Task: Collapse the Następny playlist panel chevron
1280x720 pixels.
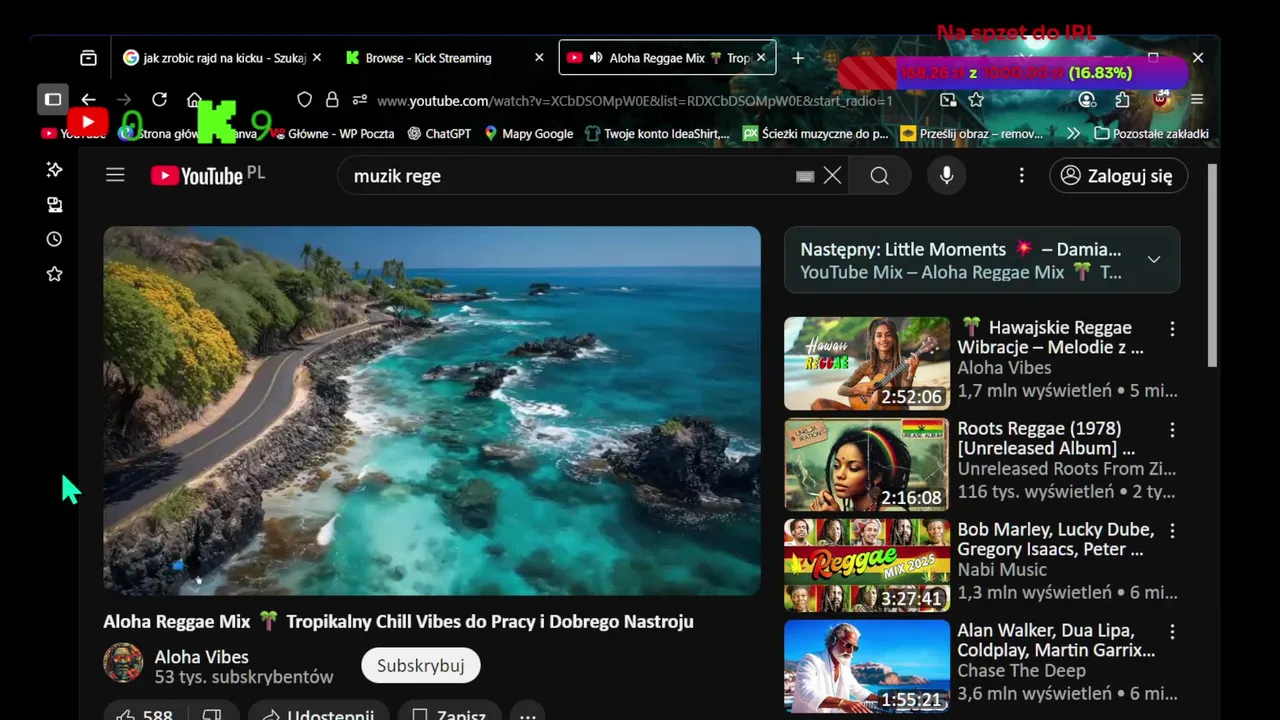Action: point(1153,260)
